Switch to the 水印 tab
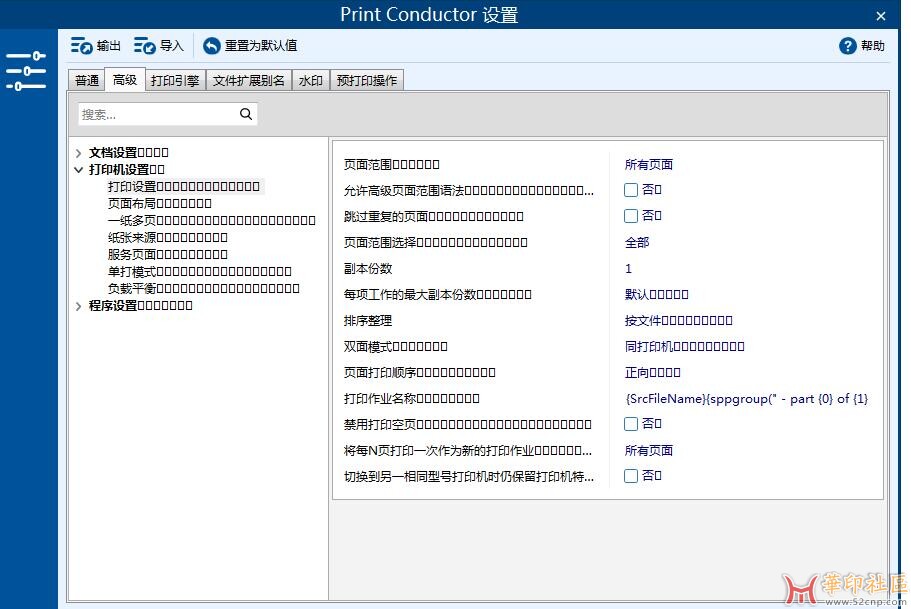This screenshot has width=911, height=609. [310, 80]
